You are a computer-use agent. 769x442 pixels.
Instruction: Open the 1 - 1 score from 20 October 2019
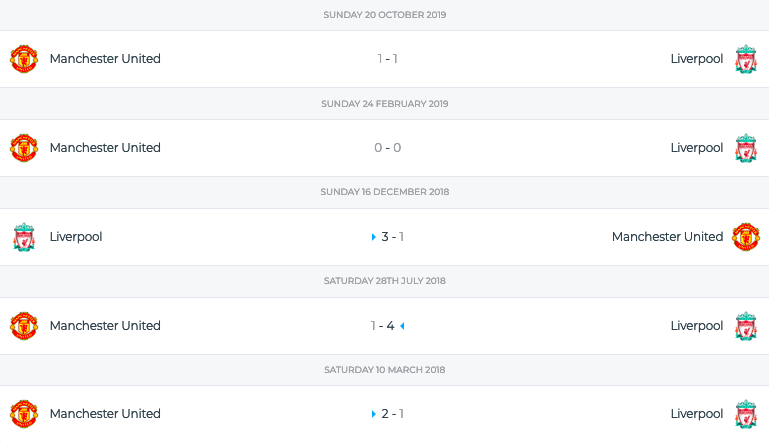point(387,59)
